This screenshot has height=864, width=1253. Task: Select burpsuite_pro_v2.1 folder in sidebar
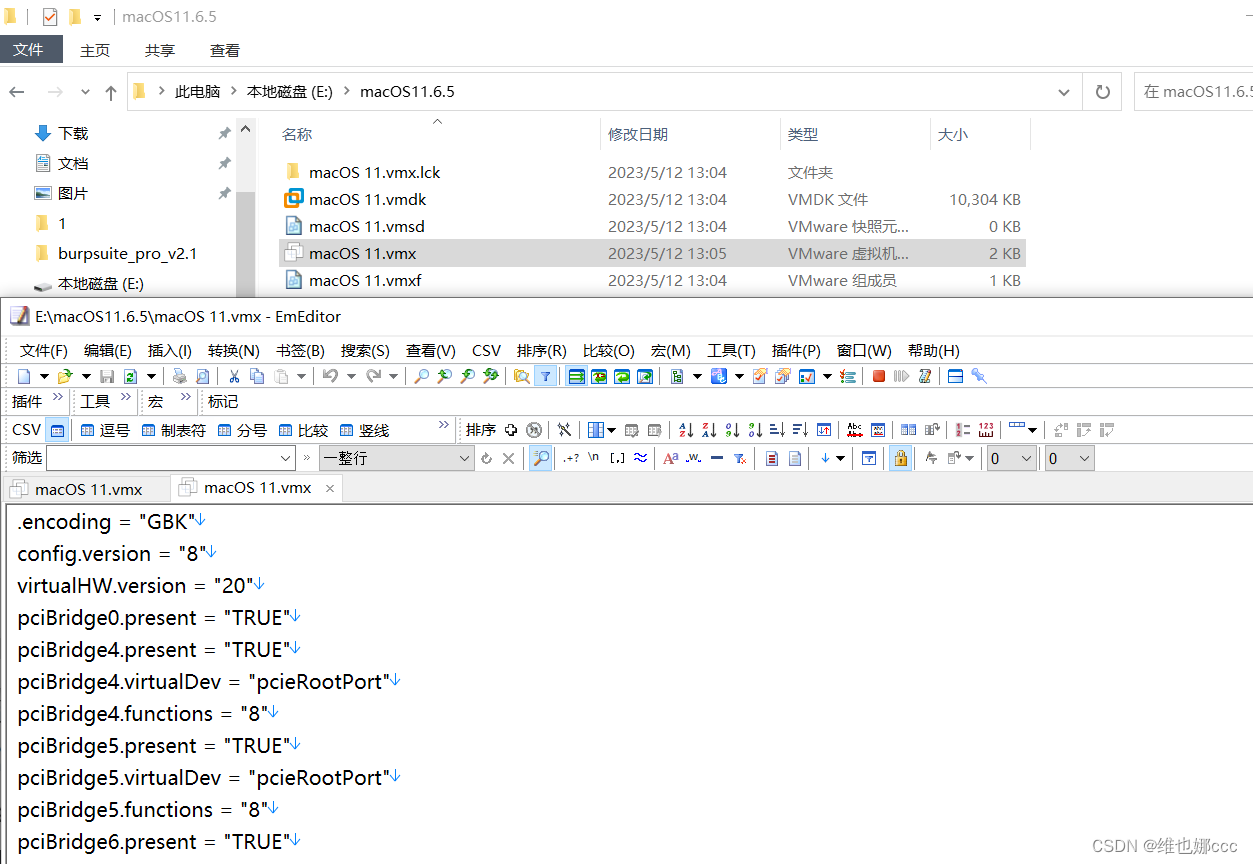tap(127, 253)
